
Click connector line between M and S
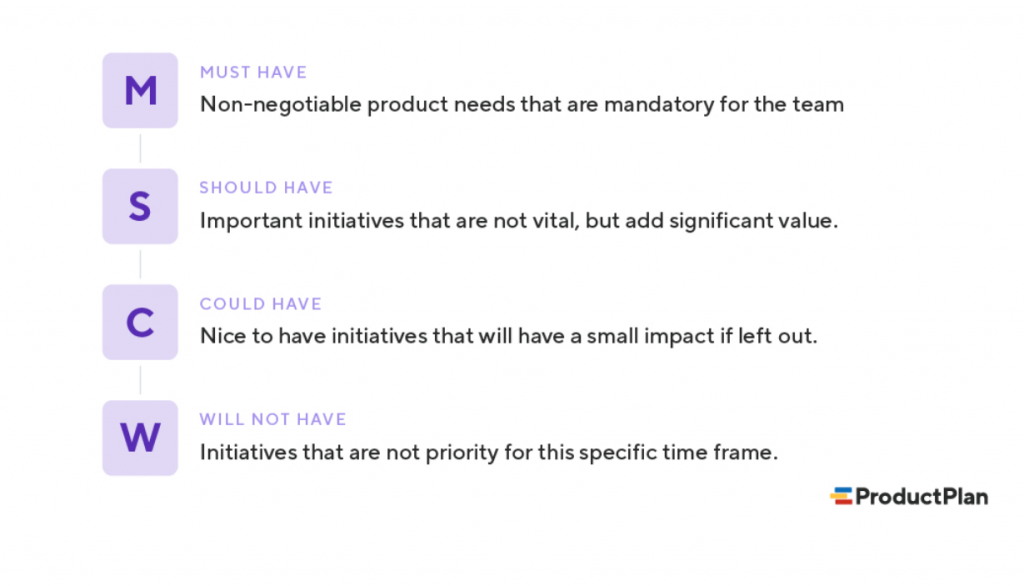click(140, 148)
